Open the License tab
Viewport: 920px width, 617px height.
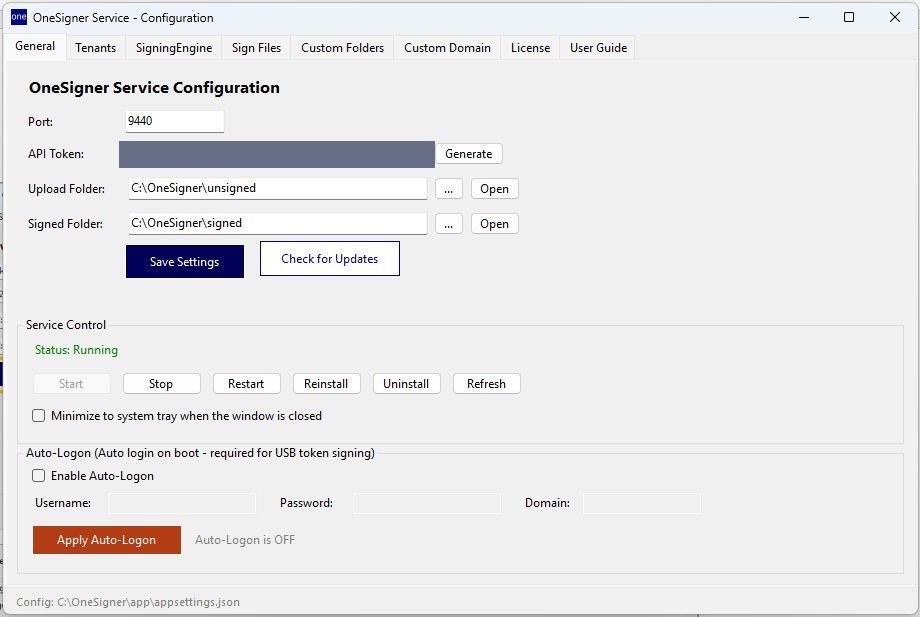click(530, 48)
